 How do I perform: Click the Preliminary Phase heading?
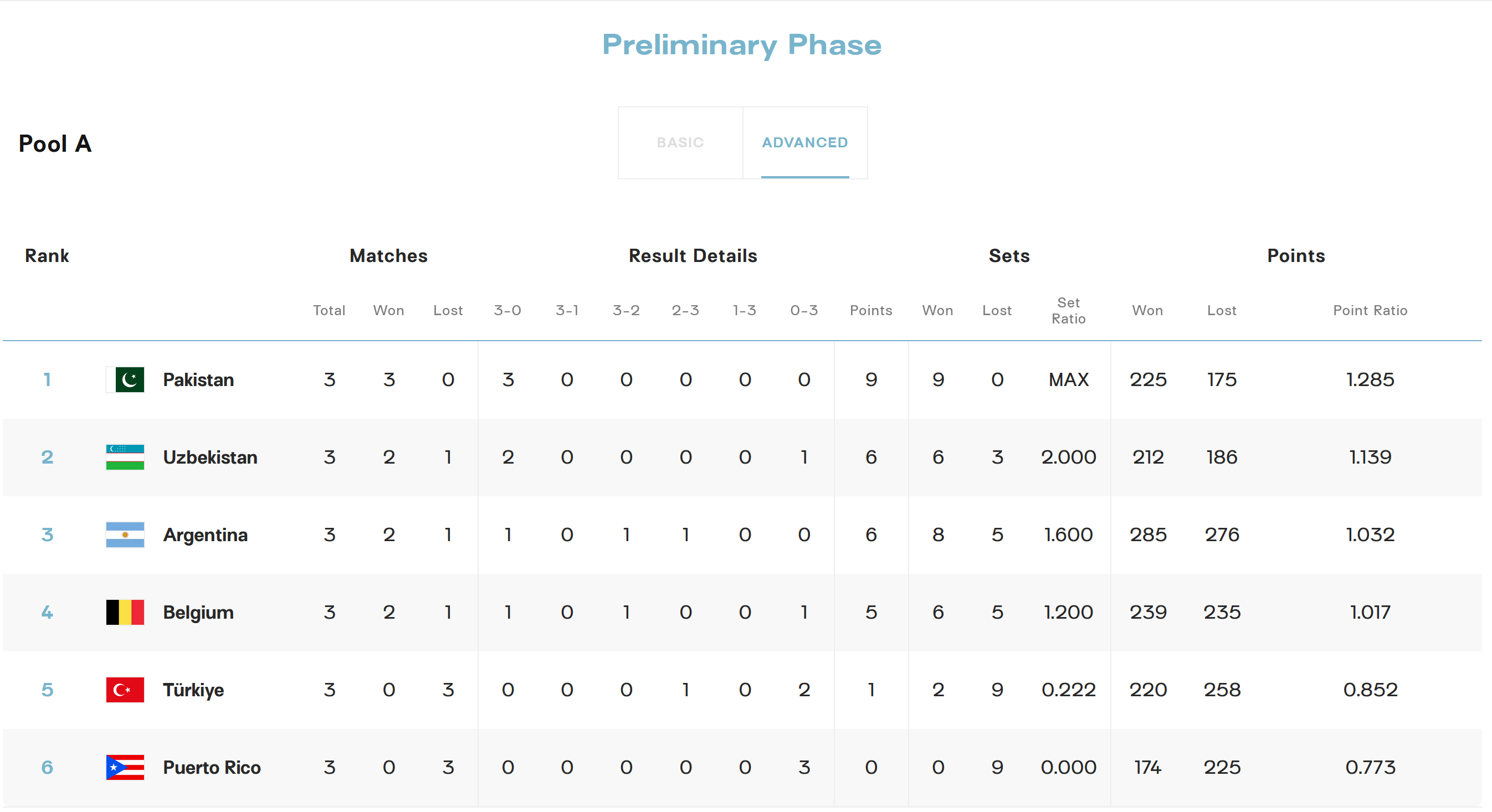741,45
